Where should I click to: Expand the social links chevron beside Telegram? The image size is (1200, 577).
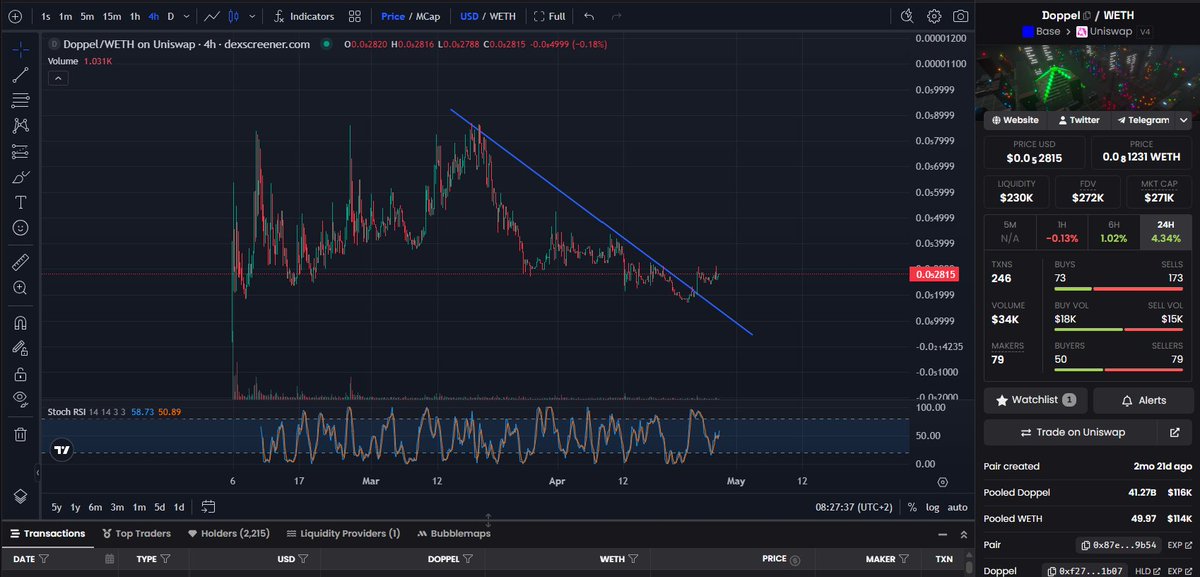(1186, 119)
